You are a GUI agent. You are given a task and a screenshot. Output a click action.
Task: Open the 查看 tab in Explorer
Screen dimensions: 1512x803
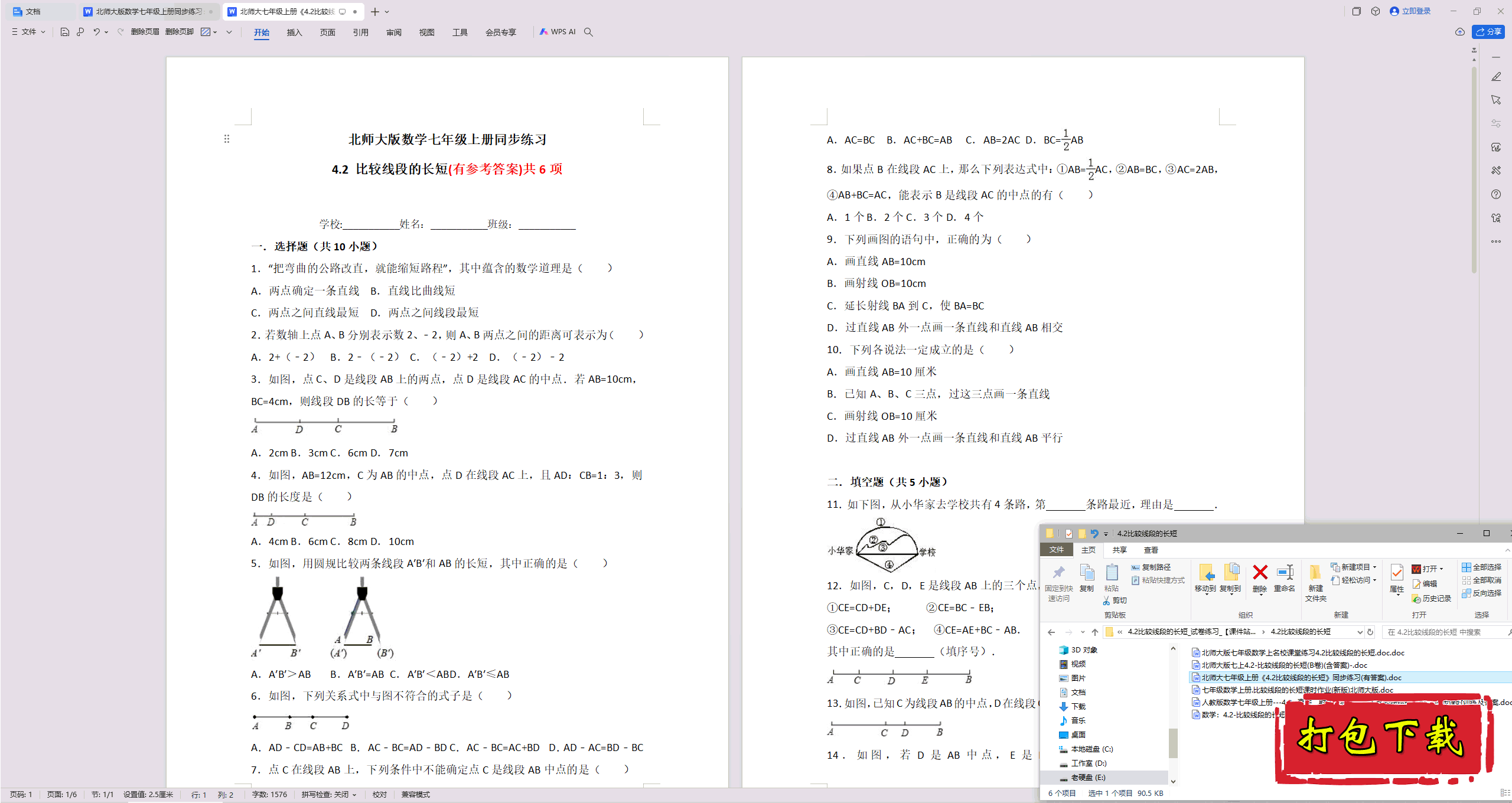[1151, 550]
